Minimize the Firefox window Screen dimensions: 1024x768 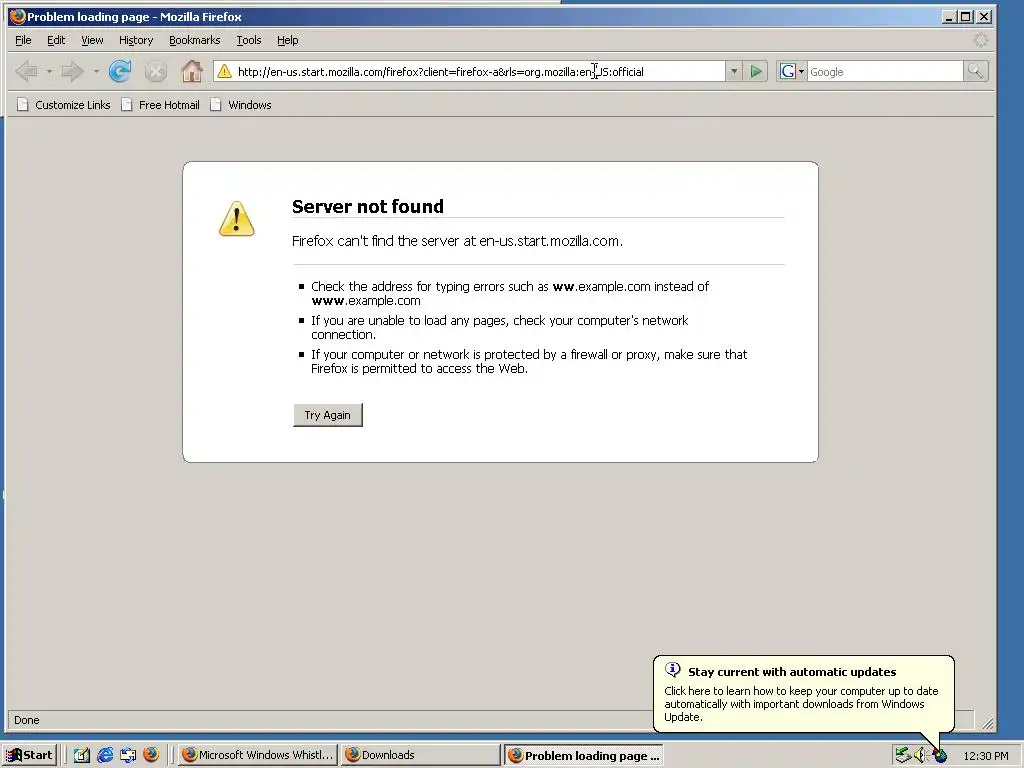(950, 16)
